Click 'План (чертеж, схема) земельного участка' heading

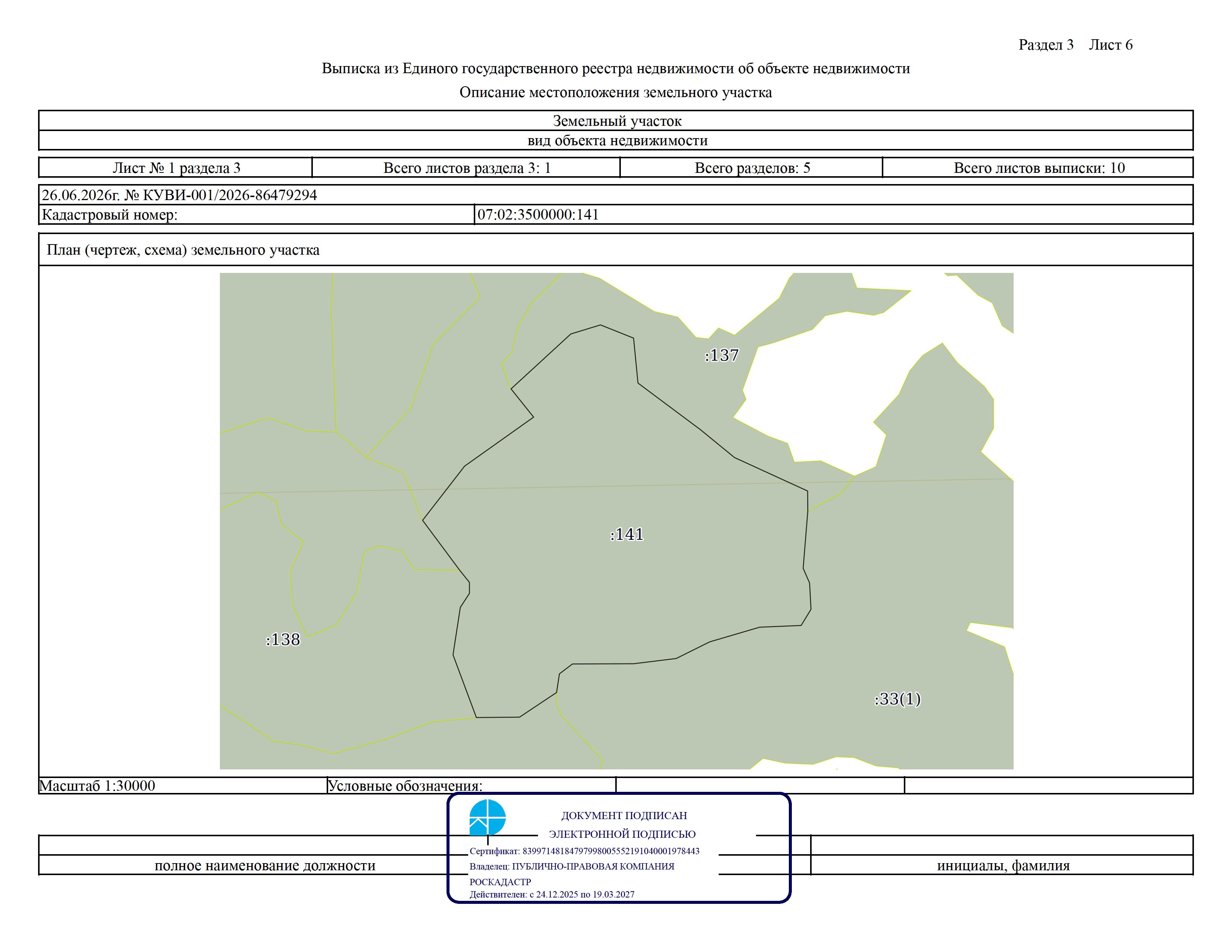[183, 250]
